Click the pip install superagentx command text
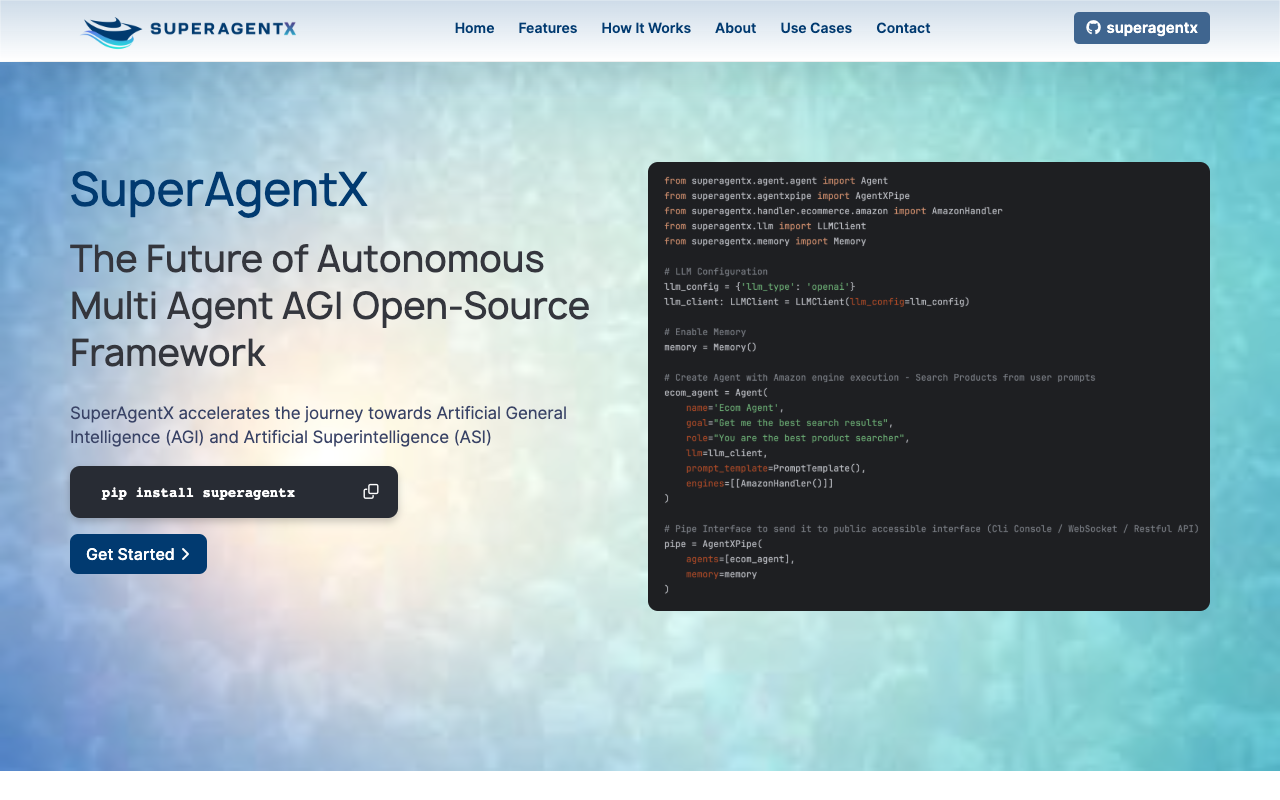This screenshot has width=1280, height=800. (198, 493)
